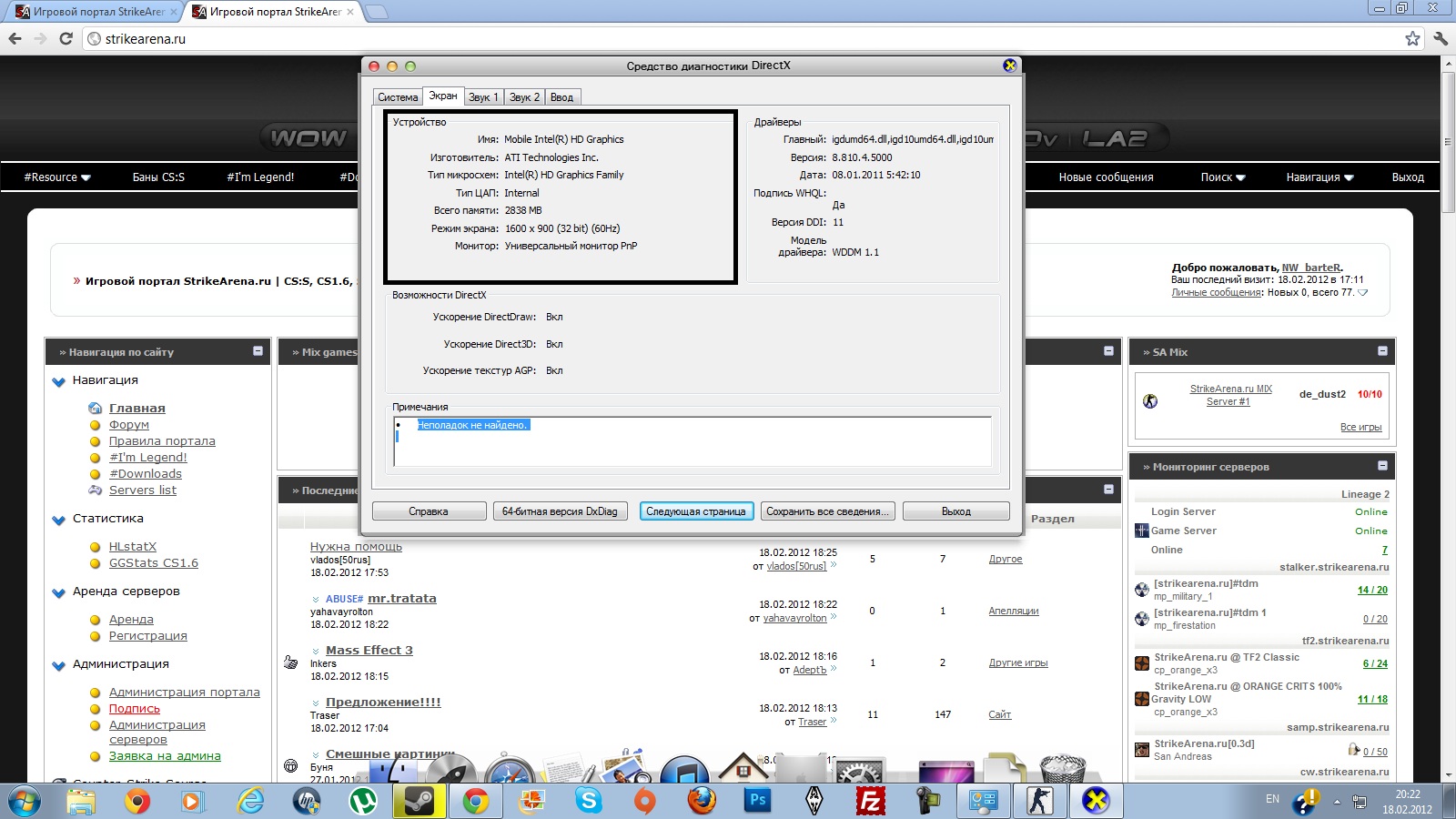This screenshot has height=819, width=1456.
Task: Switch to Steam in the taskbar
Action: pyautogui.click(x=420, y=801)
